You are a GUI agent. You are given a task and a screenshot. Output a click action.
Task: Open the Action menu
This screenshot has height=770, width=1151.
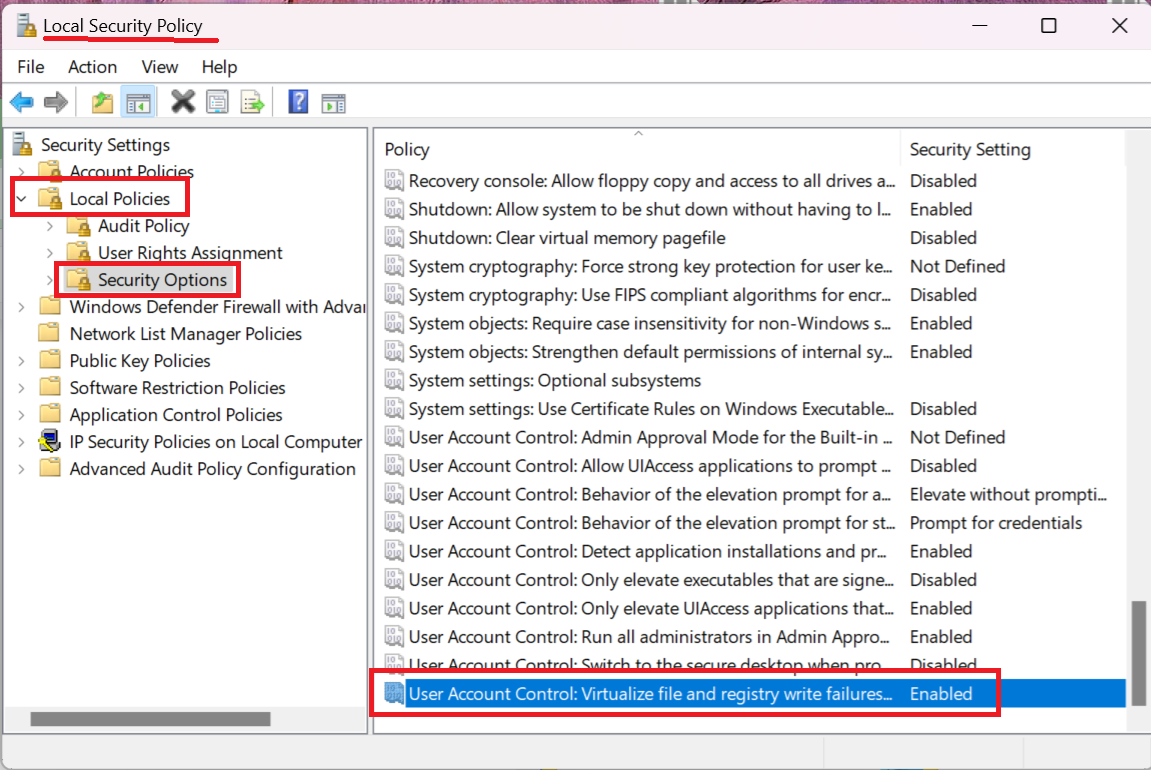92,67
